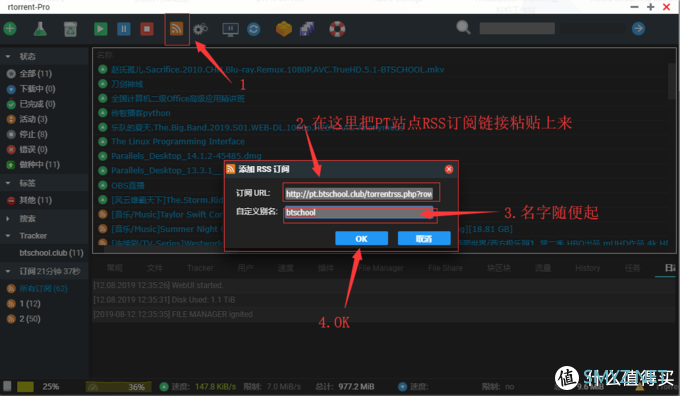
Task: Click the 订阅 URL input field
Action: tap(359, 194)
